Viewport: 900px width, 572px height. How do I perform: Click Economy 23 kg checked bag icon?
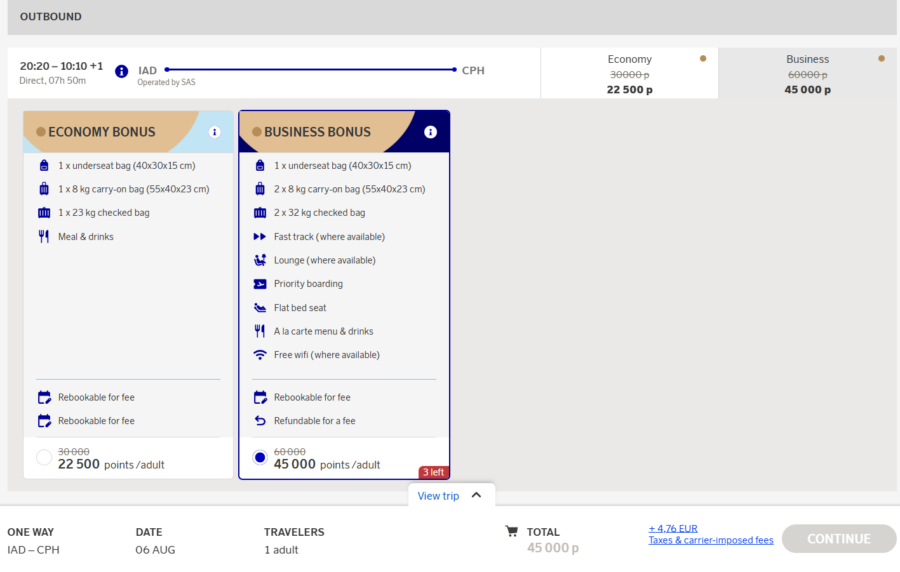pyautogui.click(x=44, y=213)
